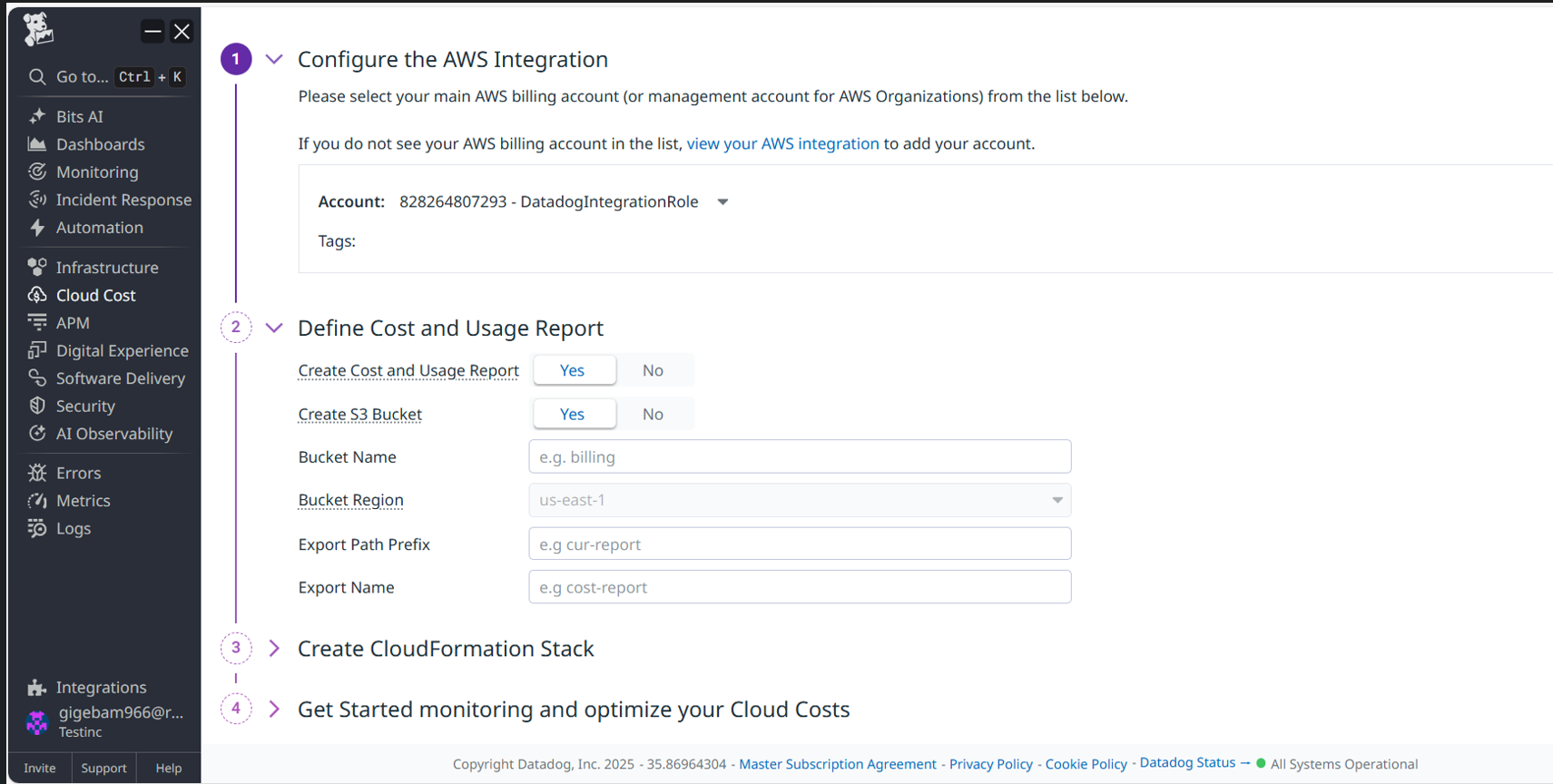This screenshot has width=1553, height=784.
Task: Select Yes for Create S3 Bucket
Action: pos(573,414)
